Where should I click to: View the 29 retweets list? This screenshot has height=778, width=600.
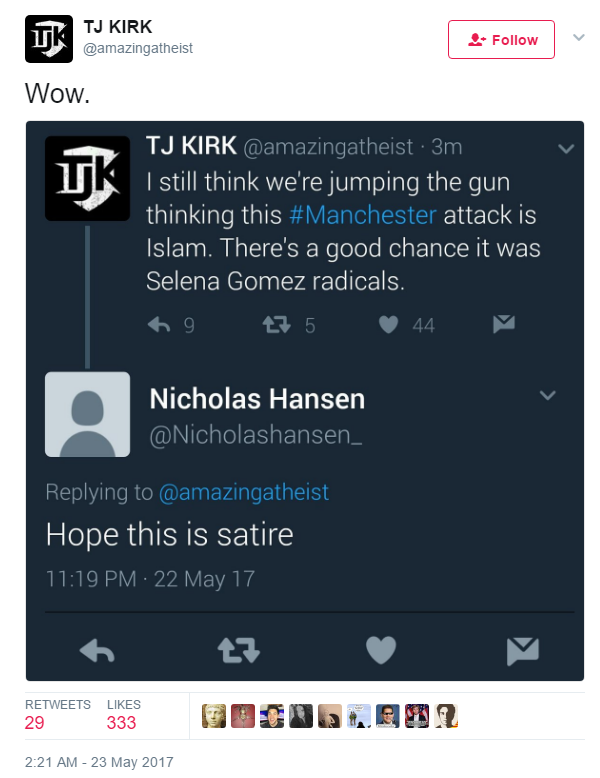pos(57,714)
